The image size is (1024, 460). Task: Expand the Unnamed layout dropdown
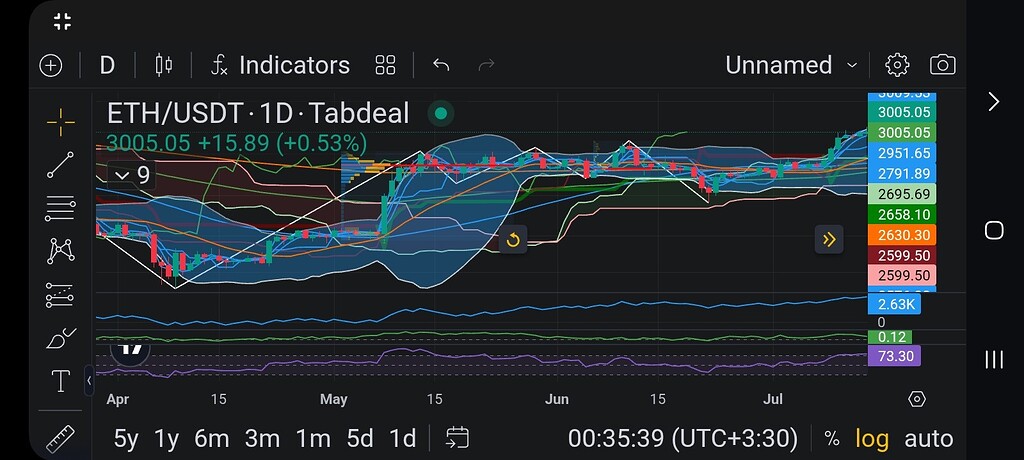[791, 65]
